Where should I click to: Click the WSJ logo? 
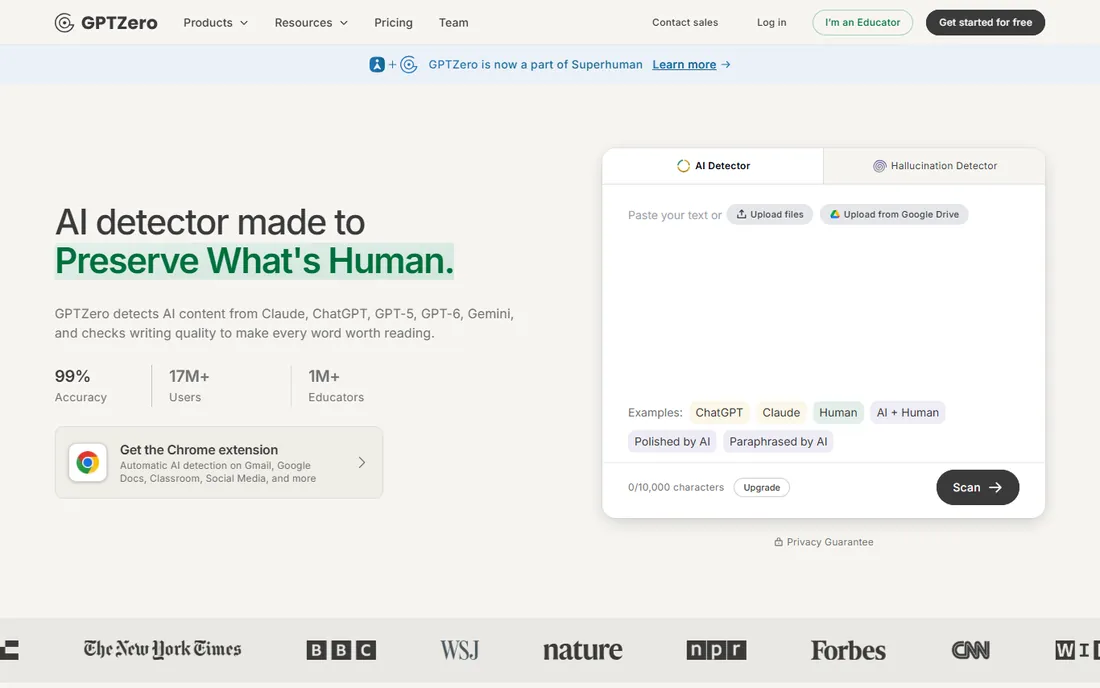460,650
